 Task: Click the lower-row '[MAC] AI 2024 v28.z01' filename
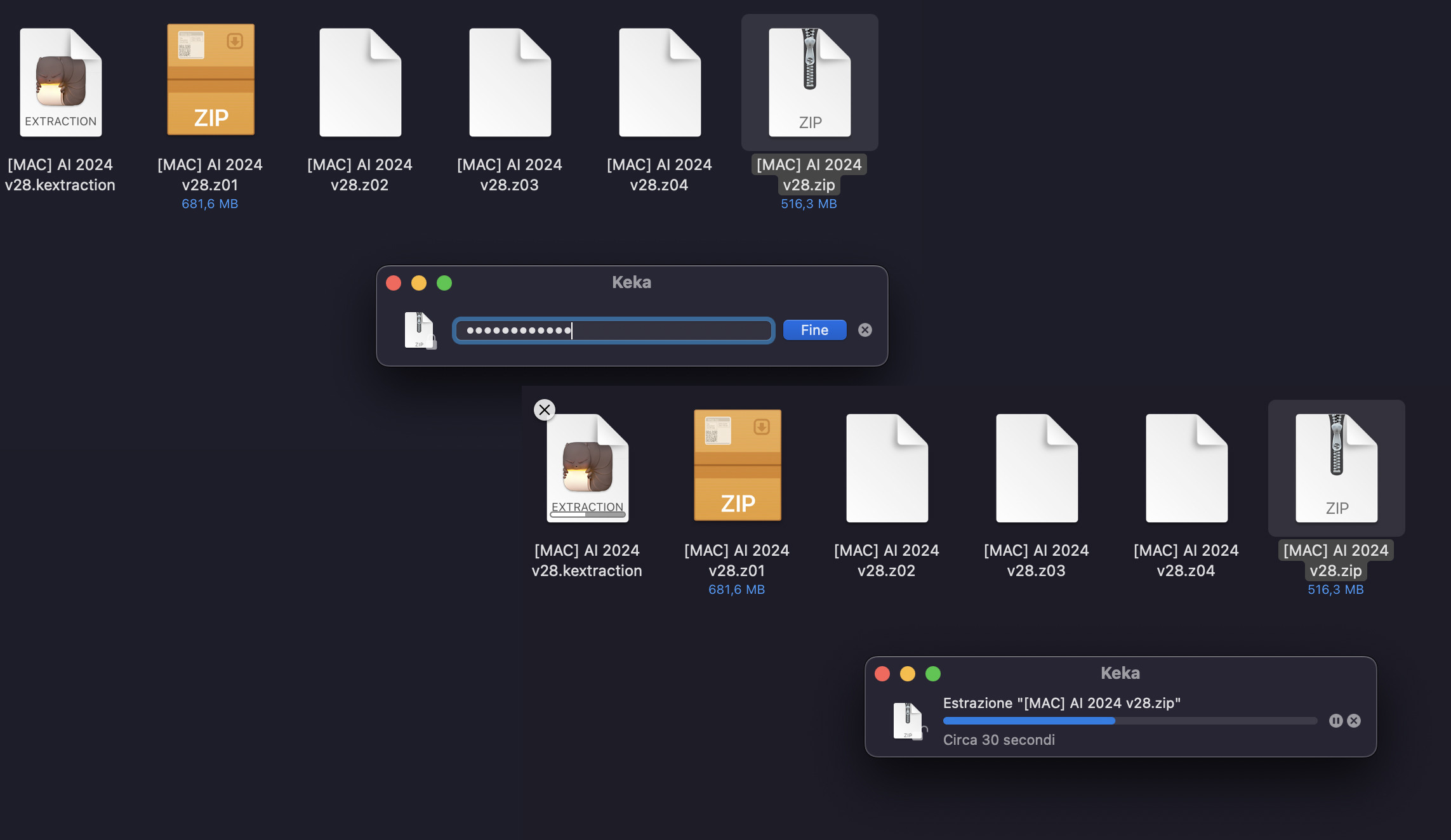[737, 560]
